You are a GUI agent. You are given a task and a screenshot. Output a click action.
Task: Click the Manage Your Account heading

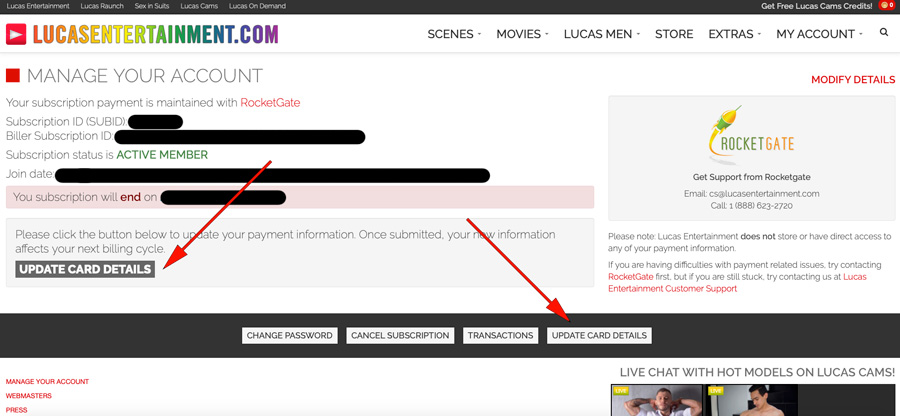pos(145,76)
